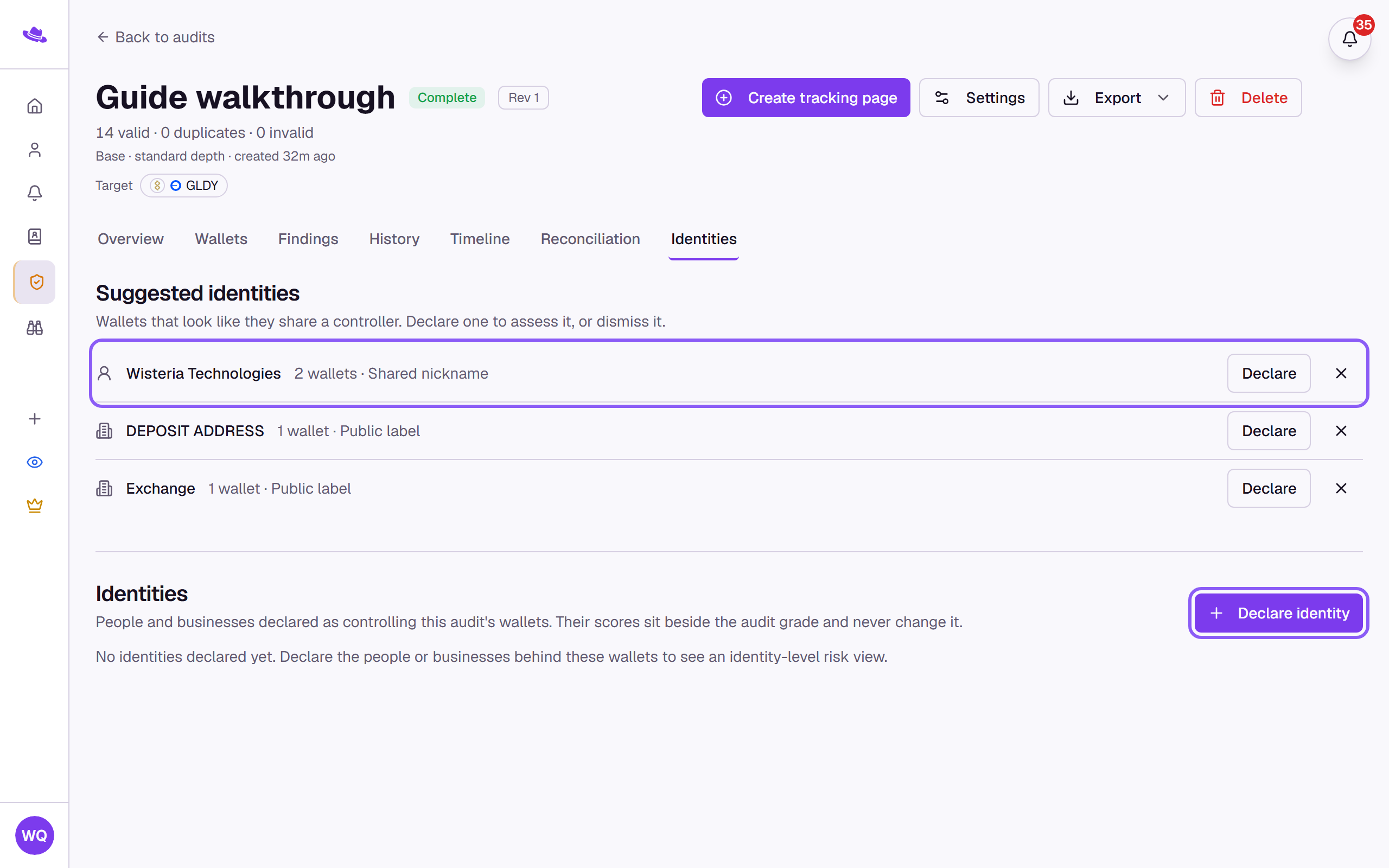Delete this audit

tap(1248, 98)
